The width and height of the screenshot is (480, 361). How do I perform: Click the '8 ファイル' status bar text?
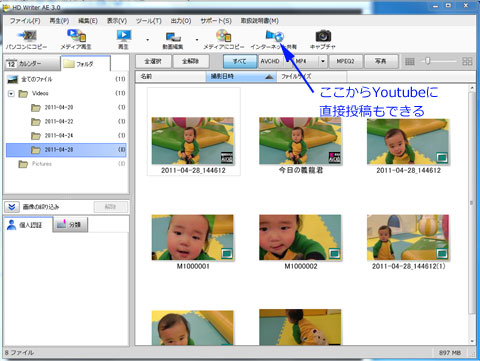pyautogui.click(x=19, y=353)
